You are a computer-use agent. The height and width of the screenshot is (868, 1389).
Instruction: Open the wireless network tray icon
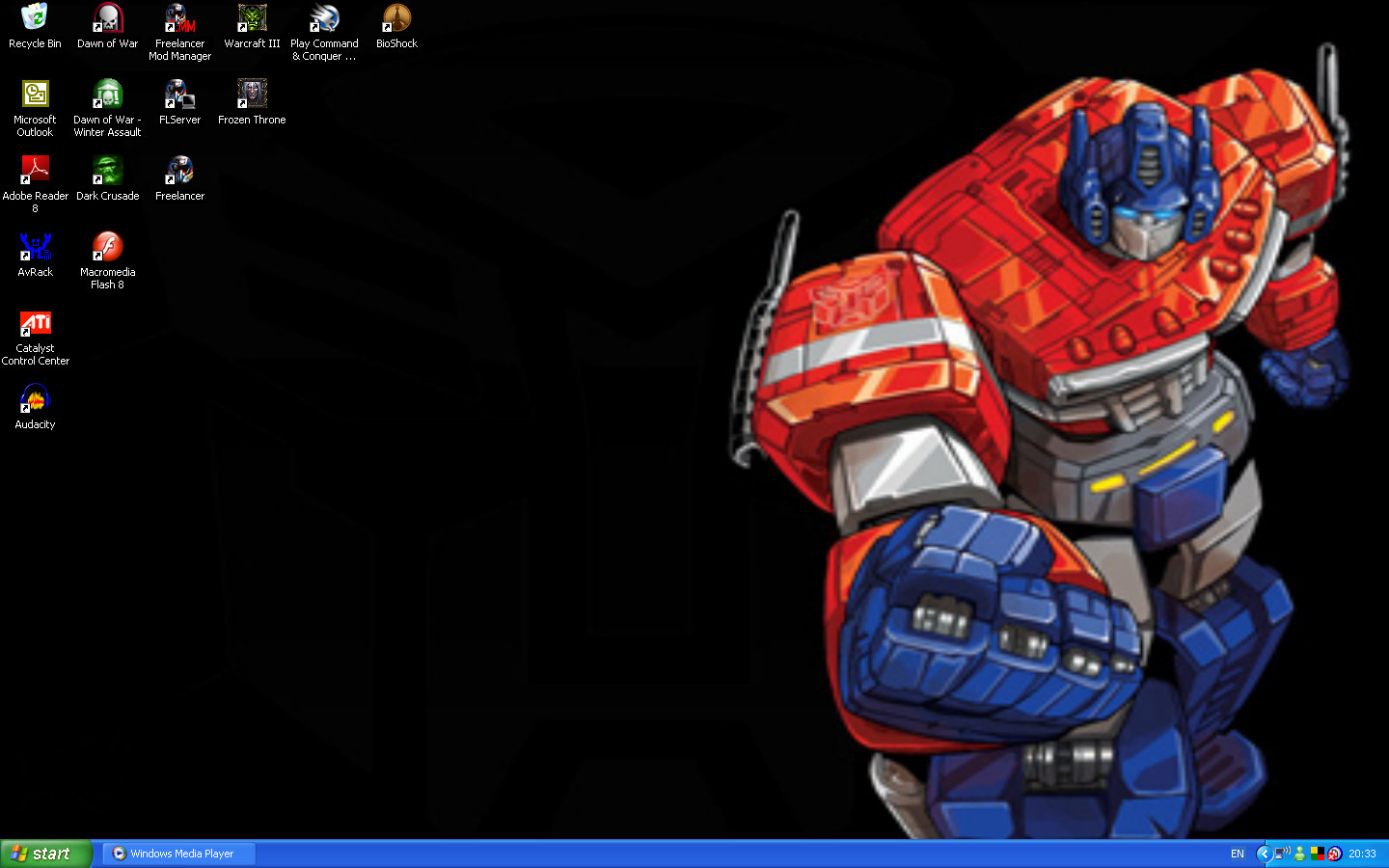click(x=1282, y=854)
